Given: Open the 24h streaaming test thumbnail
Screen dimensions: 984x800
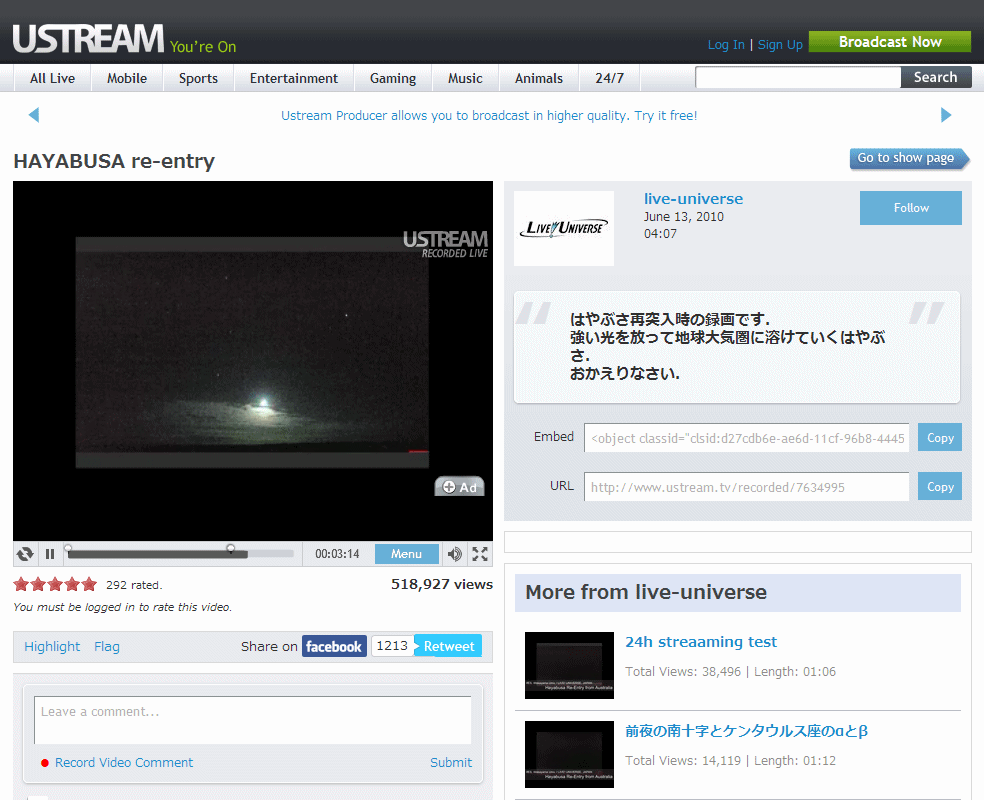Looking at the screenshot, I should (569, 665).
